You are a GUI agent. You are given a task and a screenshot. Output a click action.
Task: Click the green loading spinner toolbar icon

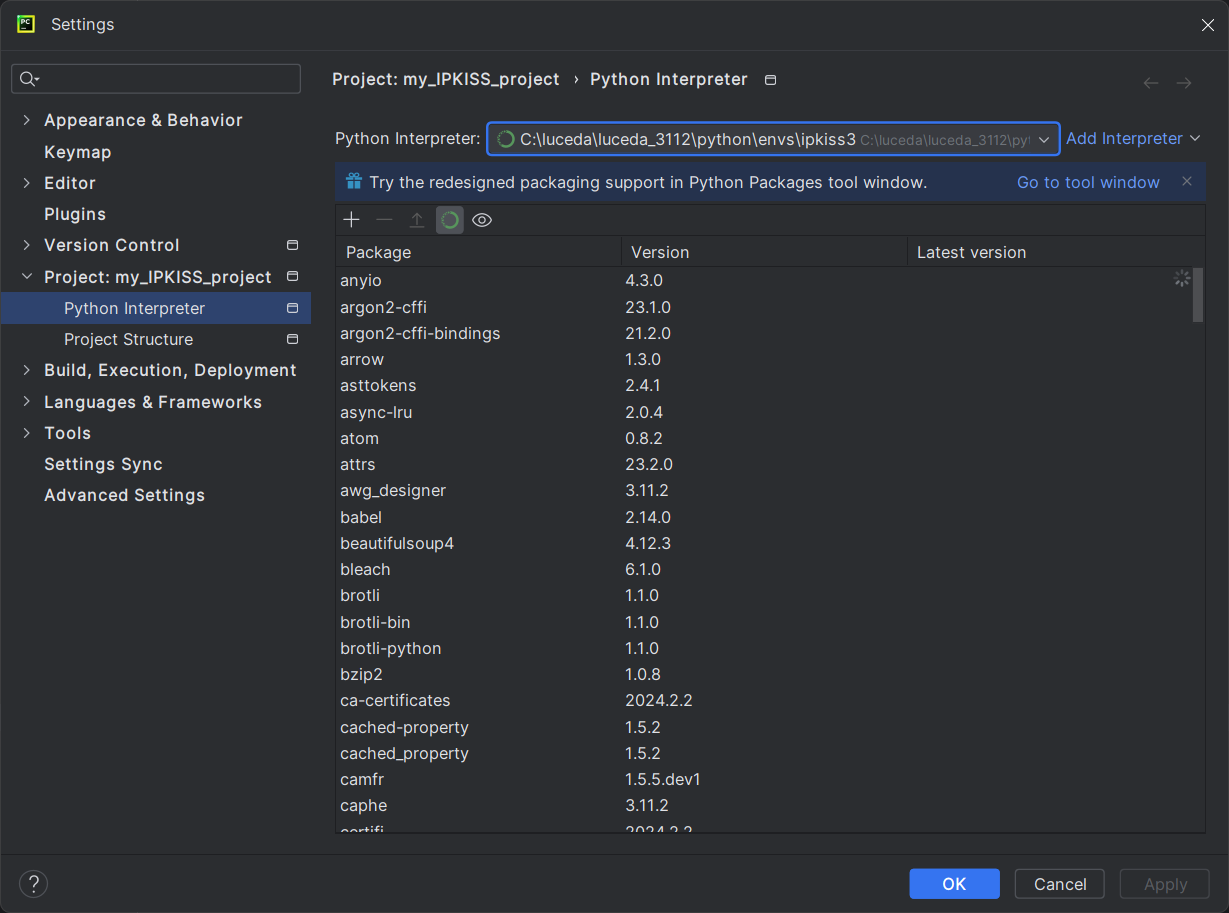click(450, 220)
